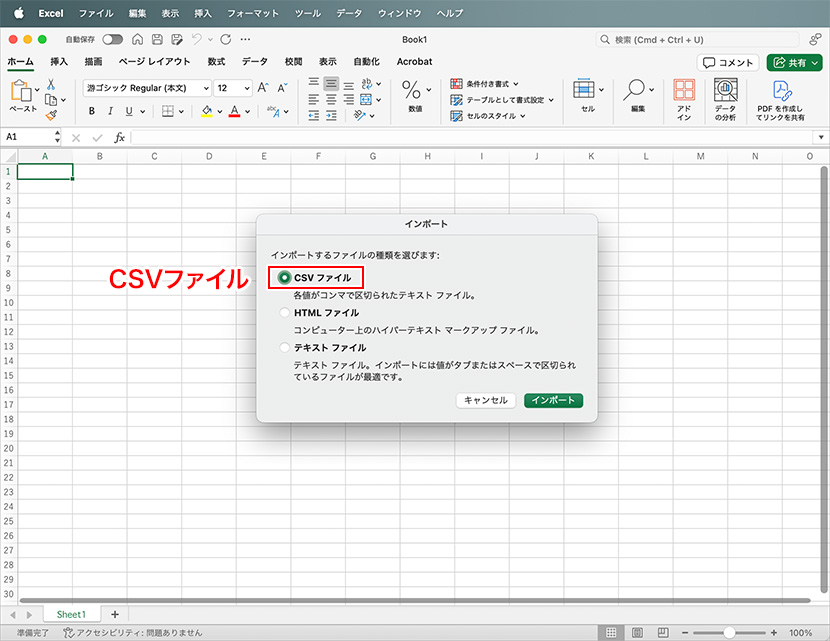Open the Format as Table dropdown
The width and height of the screenshot is (830, 641).
(x=502, y=100)
